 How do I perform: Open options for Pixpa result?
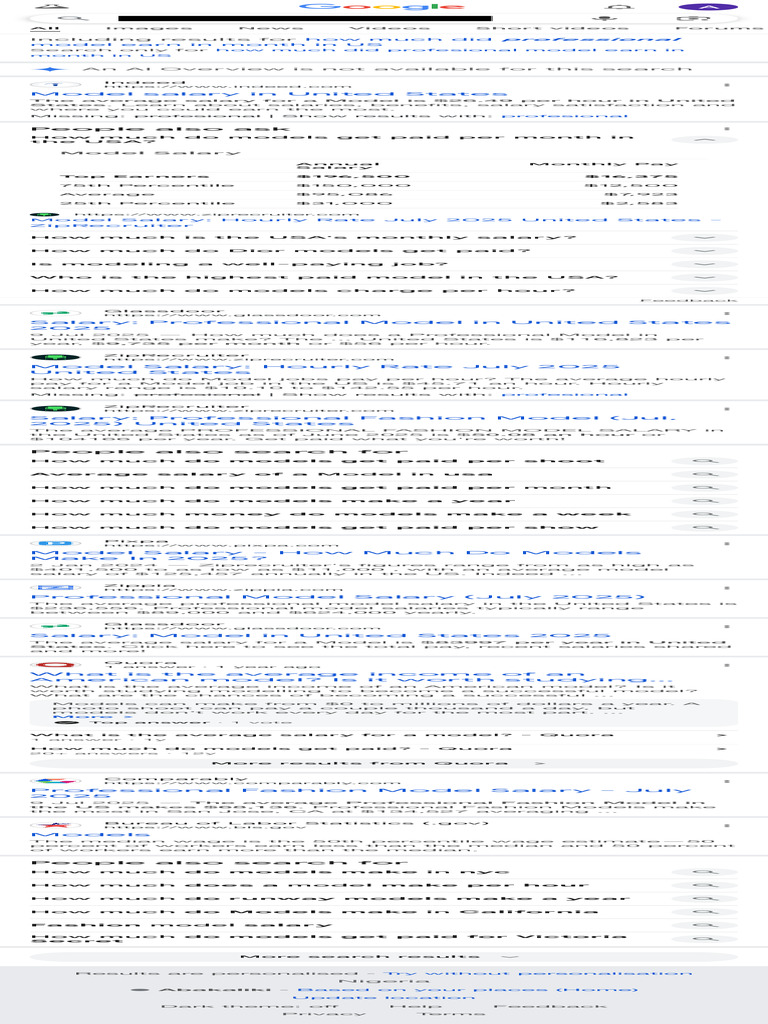[727, 544]
